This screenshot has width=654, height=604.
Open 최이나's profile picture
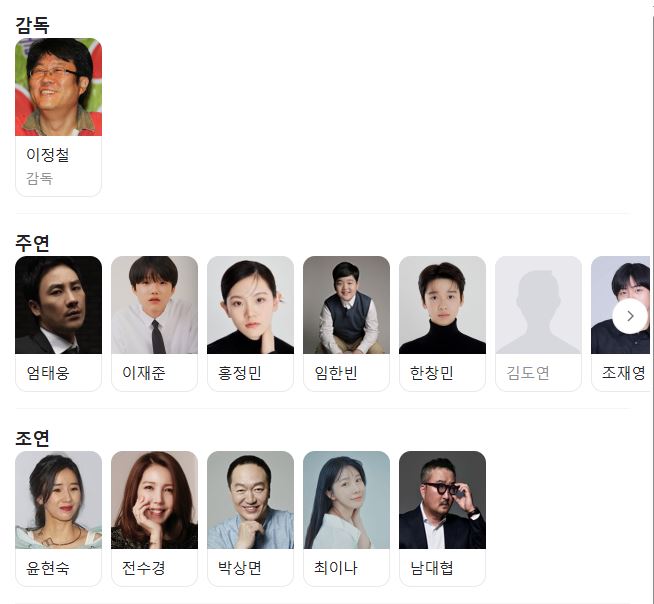point(346,500)
